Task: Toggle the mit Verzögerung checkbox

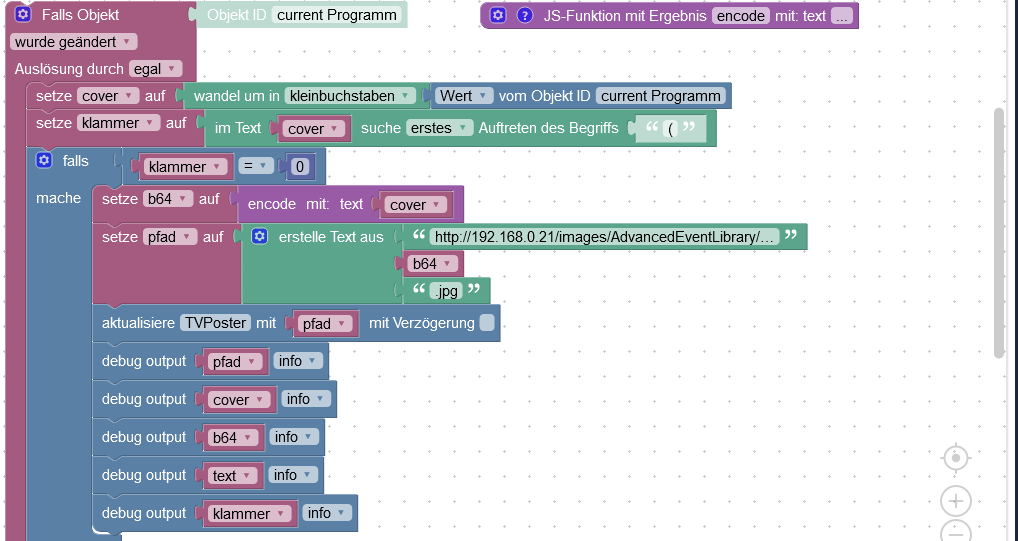Action: coord(487,323)
